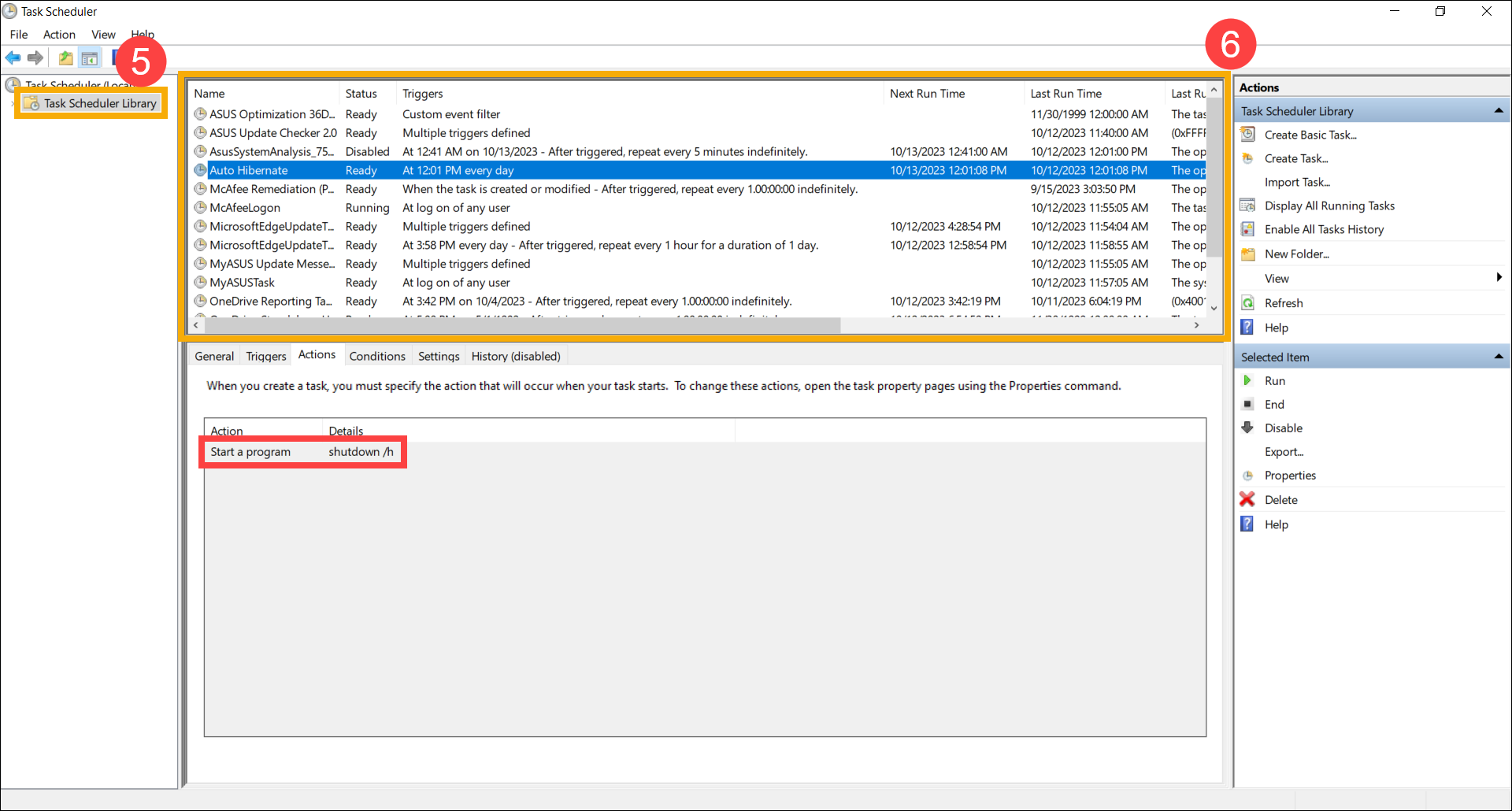Switch to the Triggers tab

point(266,357)
